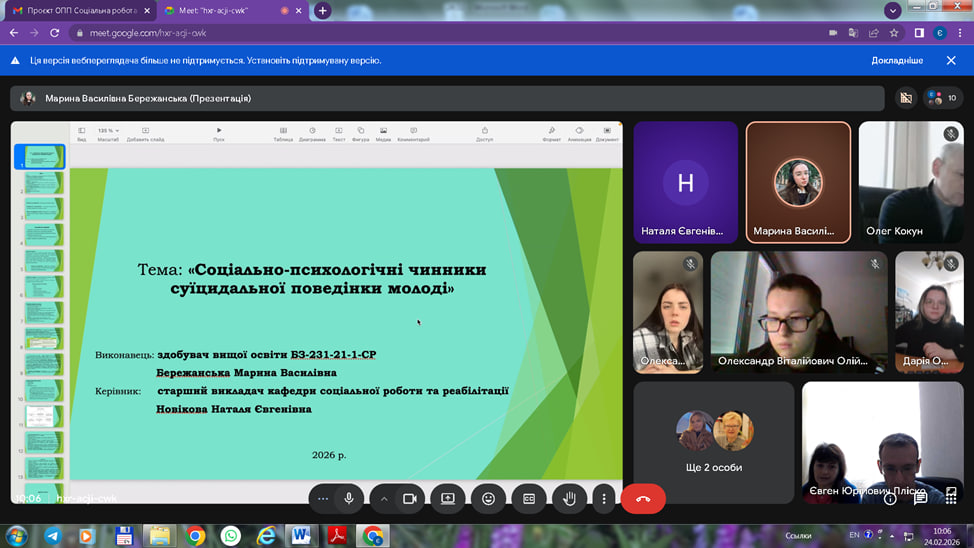Open the emoji reactions button
Image resolution: width=974 pixels, height=548 pixels.
[488, 498]
